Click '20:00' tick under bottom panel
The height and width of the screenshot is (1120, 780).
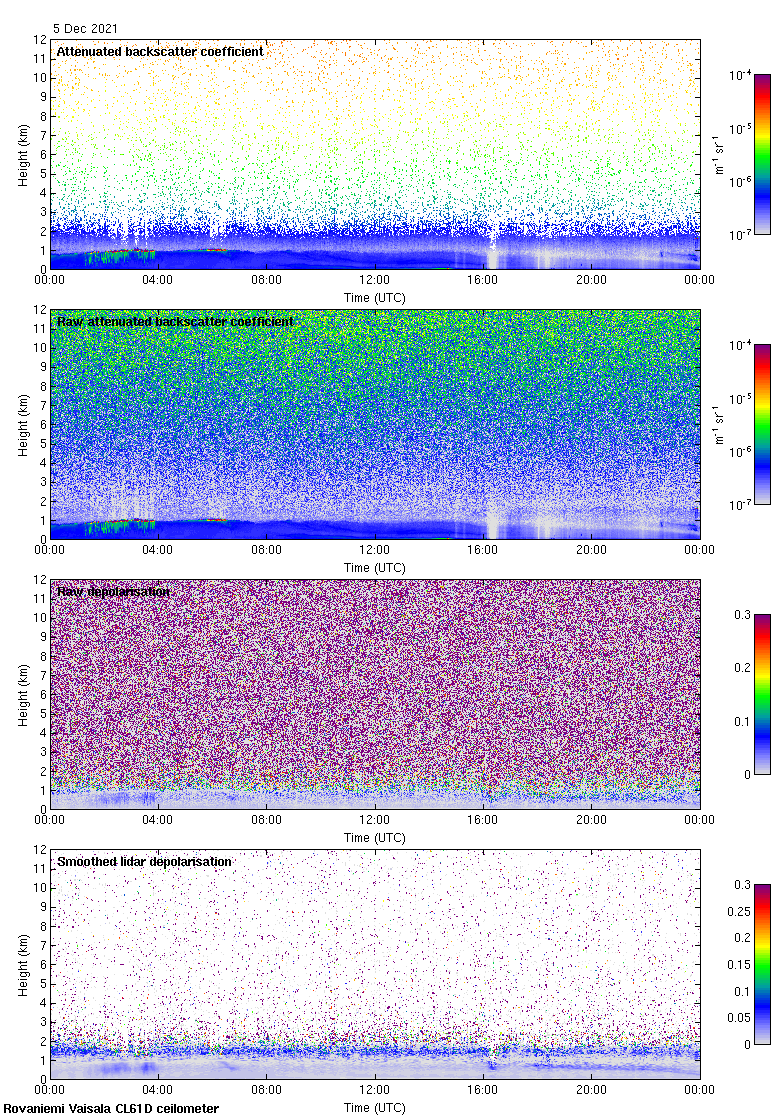click(591, 1090)
